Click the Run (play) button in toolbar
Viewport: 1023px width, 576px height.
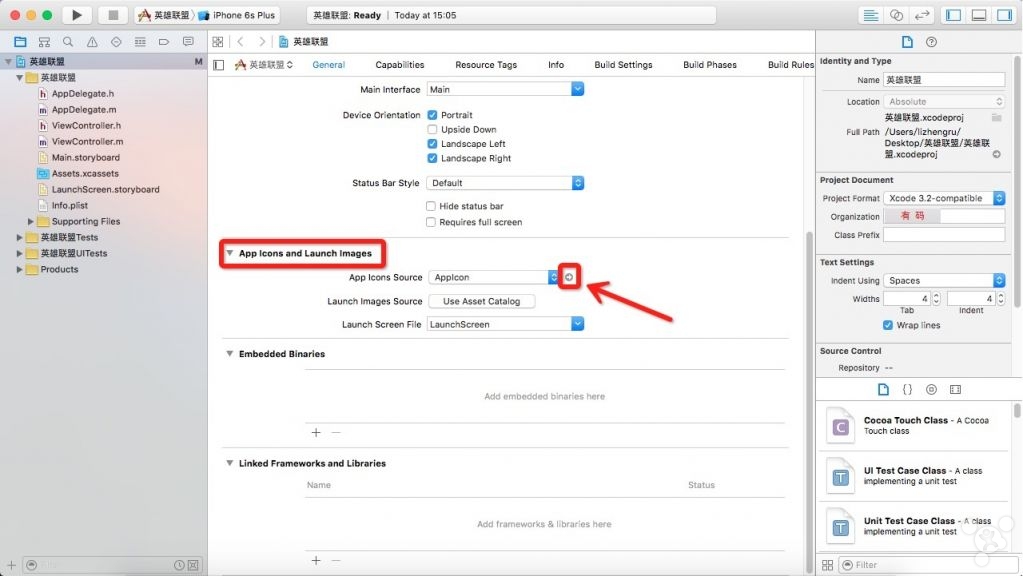tap(76, 15)
